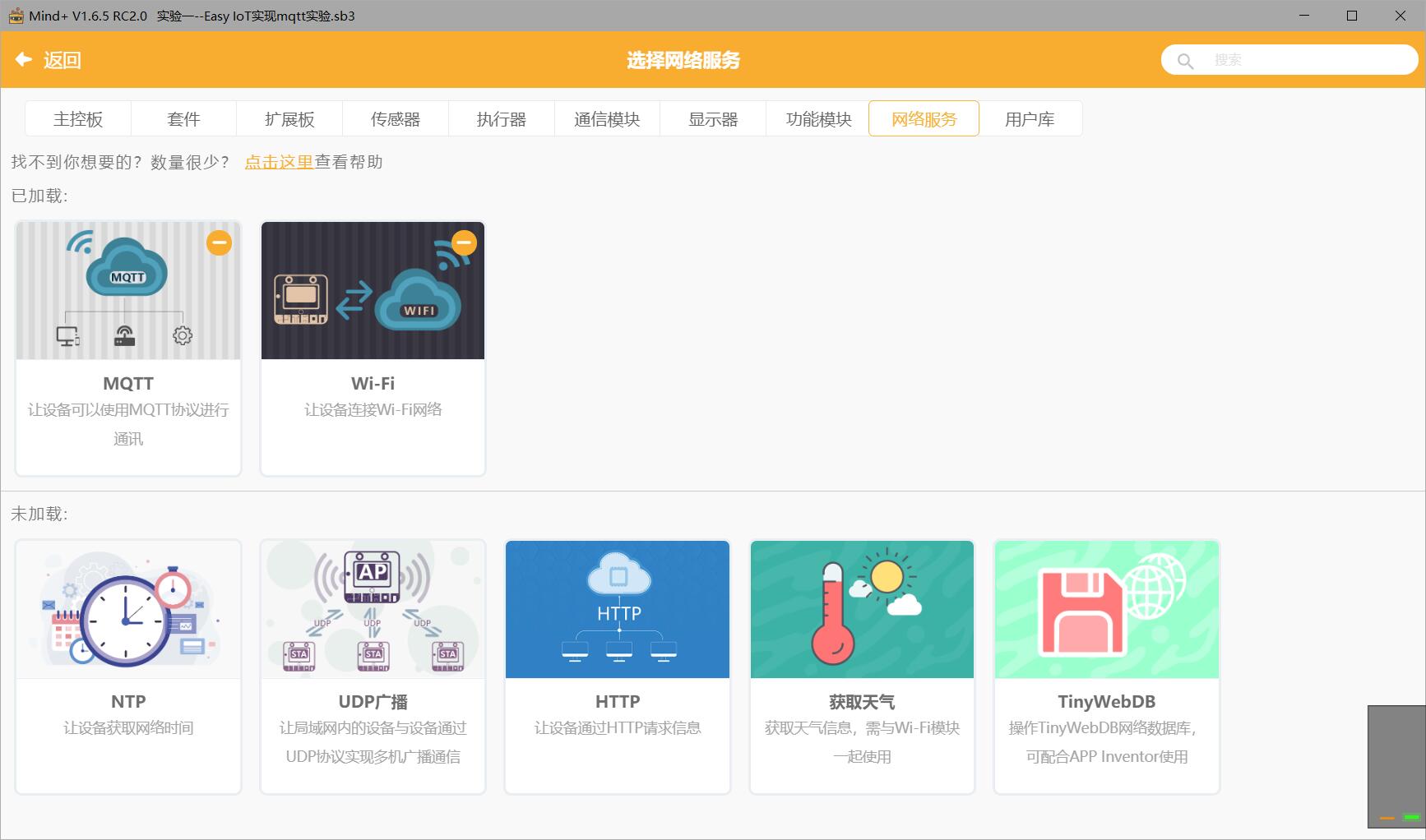Load the UDP广播 module image
This screenshot has width=1426, height=840.
[373, 609]
